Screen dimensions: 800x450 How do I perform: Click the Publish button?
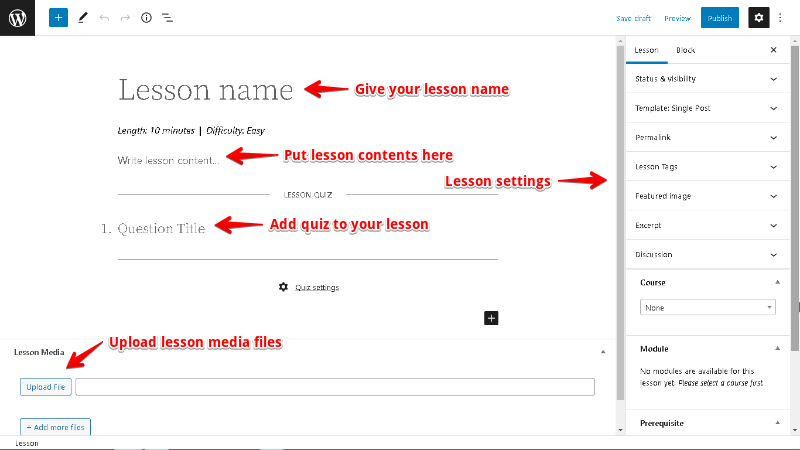click(x=719, y=18)
